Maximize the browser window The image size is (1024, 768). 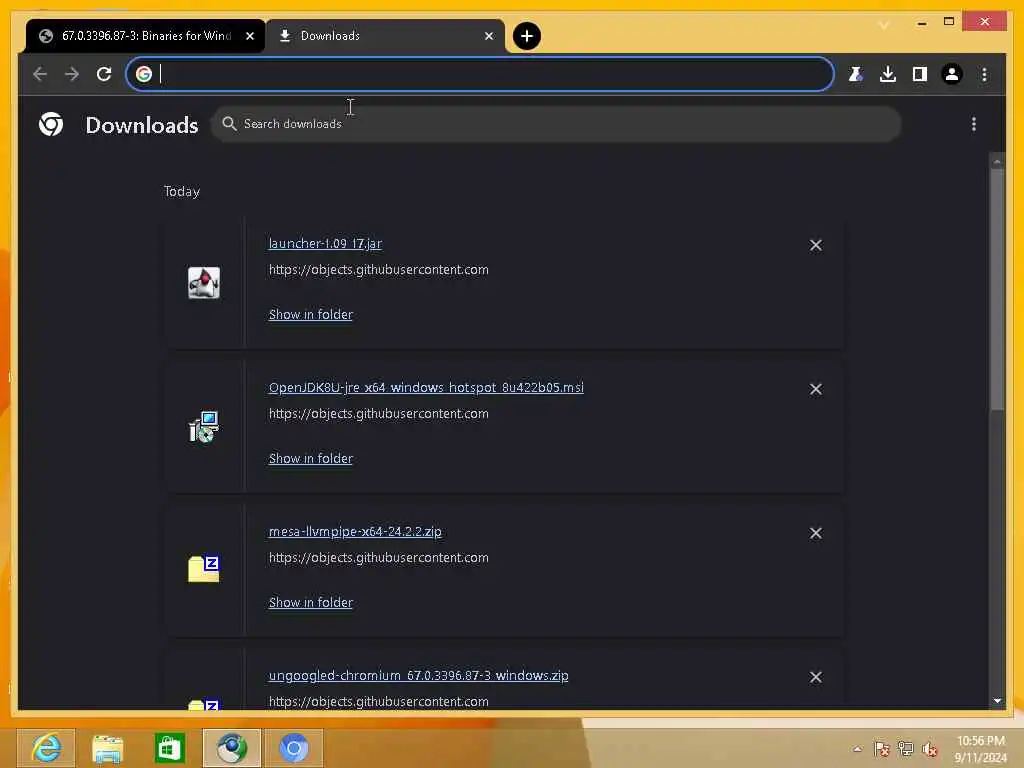[949, 22]
